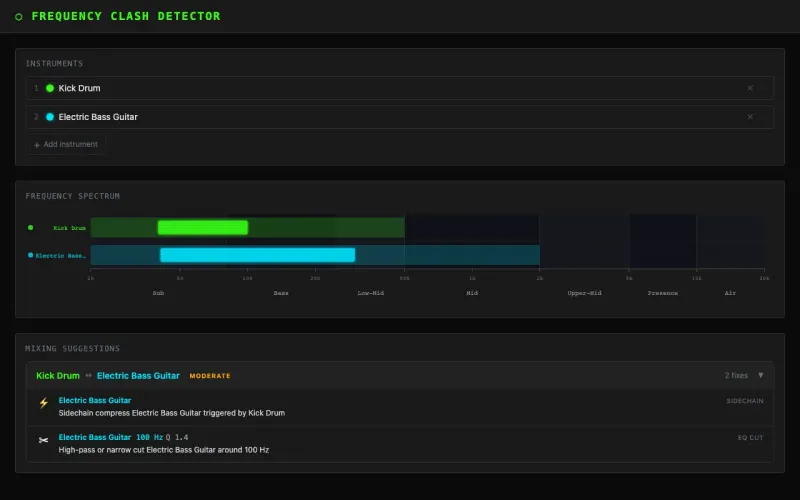Click the bright green Kick Drum frequency bar
Screen dimensions: 800x500
pos(203,228)
